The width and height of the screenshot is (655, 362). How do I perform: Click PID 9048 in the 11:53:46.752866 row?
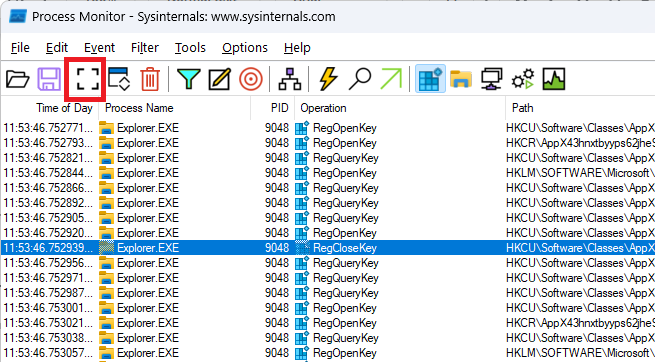277,188
